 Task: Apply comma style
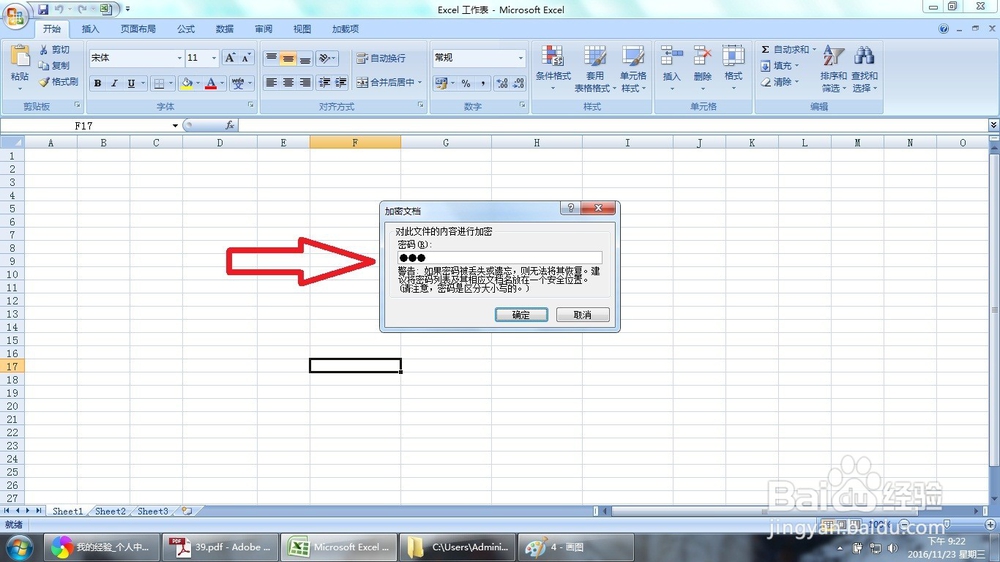tap(483, 83)
